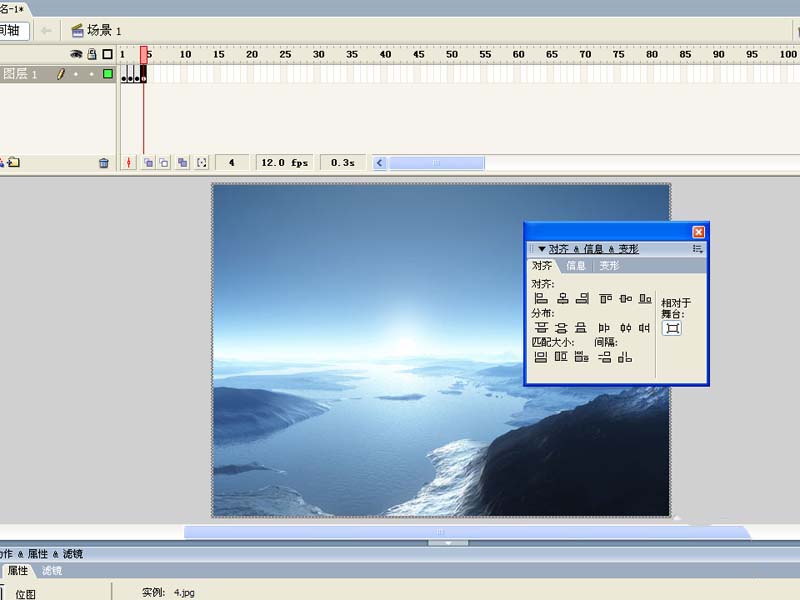Click the timeline horizontal scrollbar thumb
Screen dimensions: 800x600
[x=437, y=163]
